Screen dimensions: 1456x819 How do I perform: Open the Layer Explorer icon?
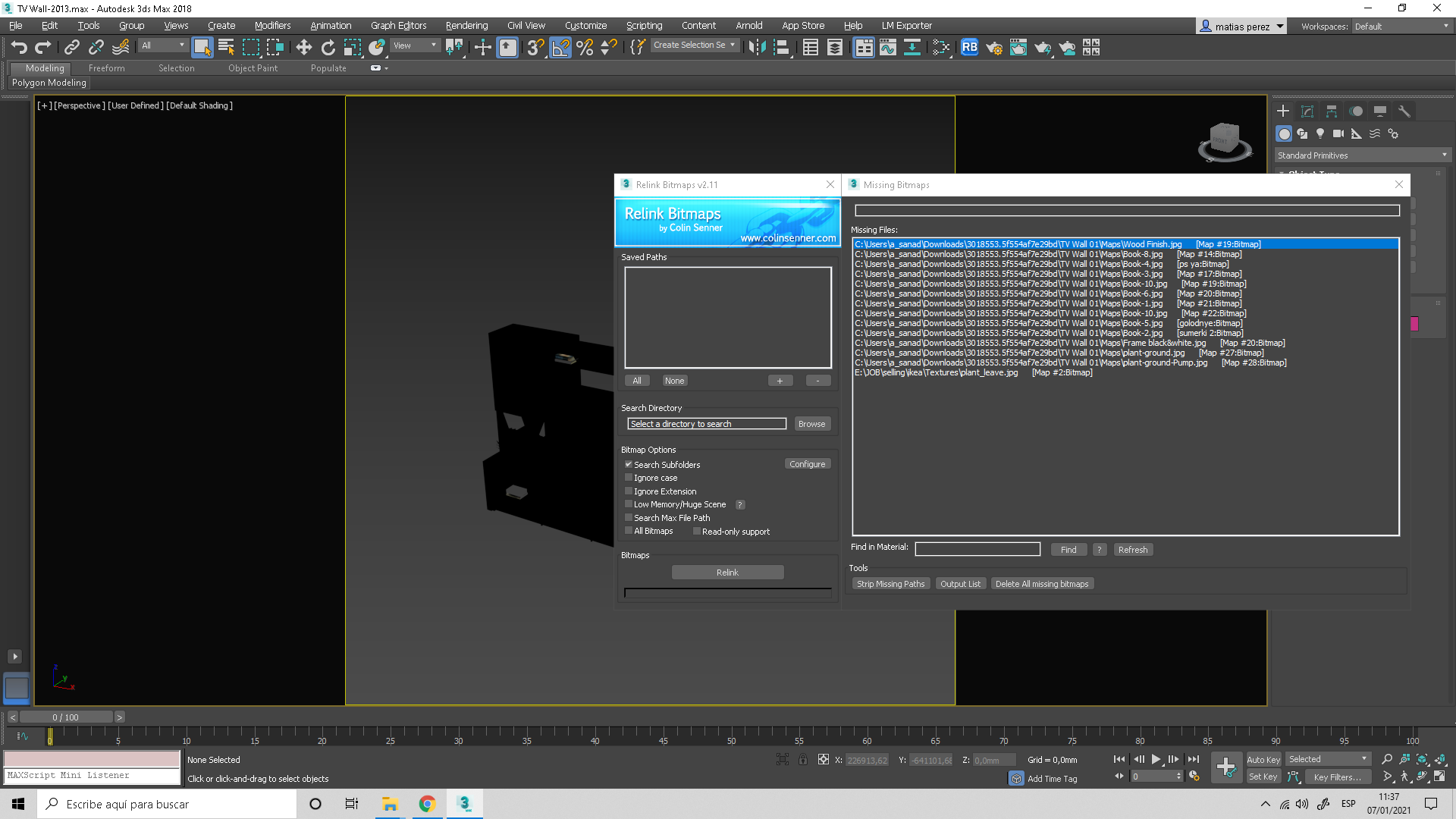pyautogui.click(x=835, y=48)
